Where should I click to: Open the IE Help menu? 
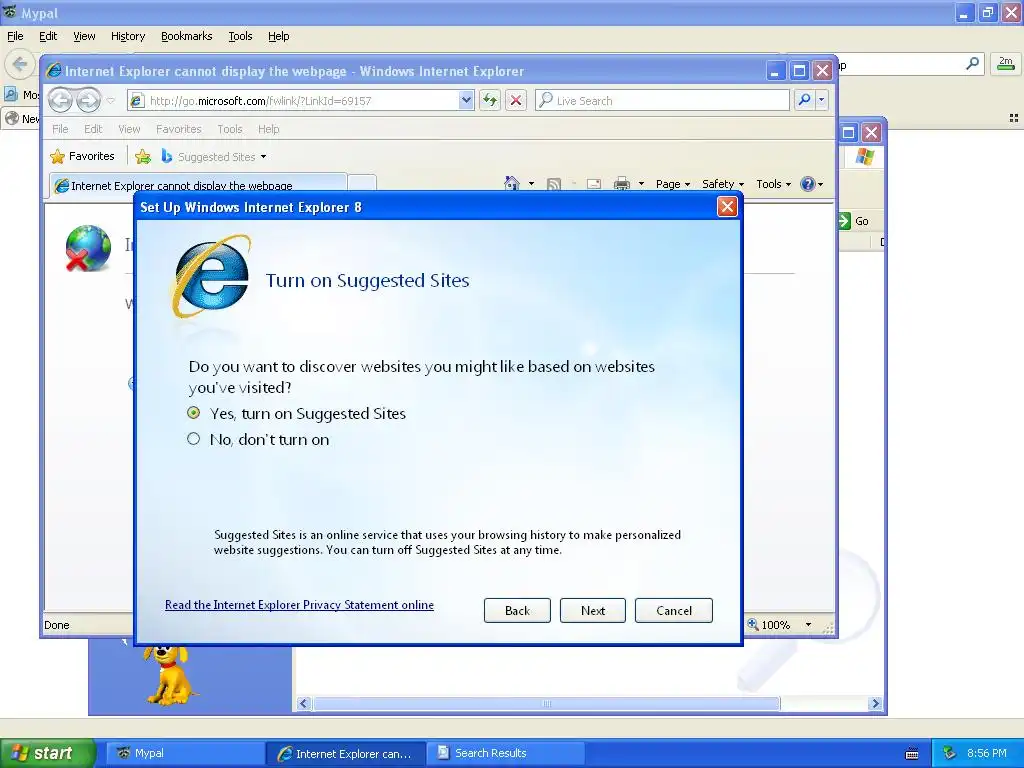268,129
